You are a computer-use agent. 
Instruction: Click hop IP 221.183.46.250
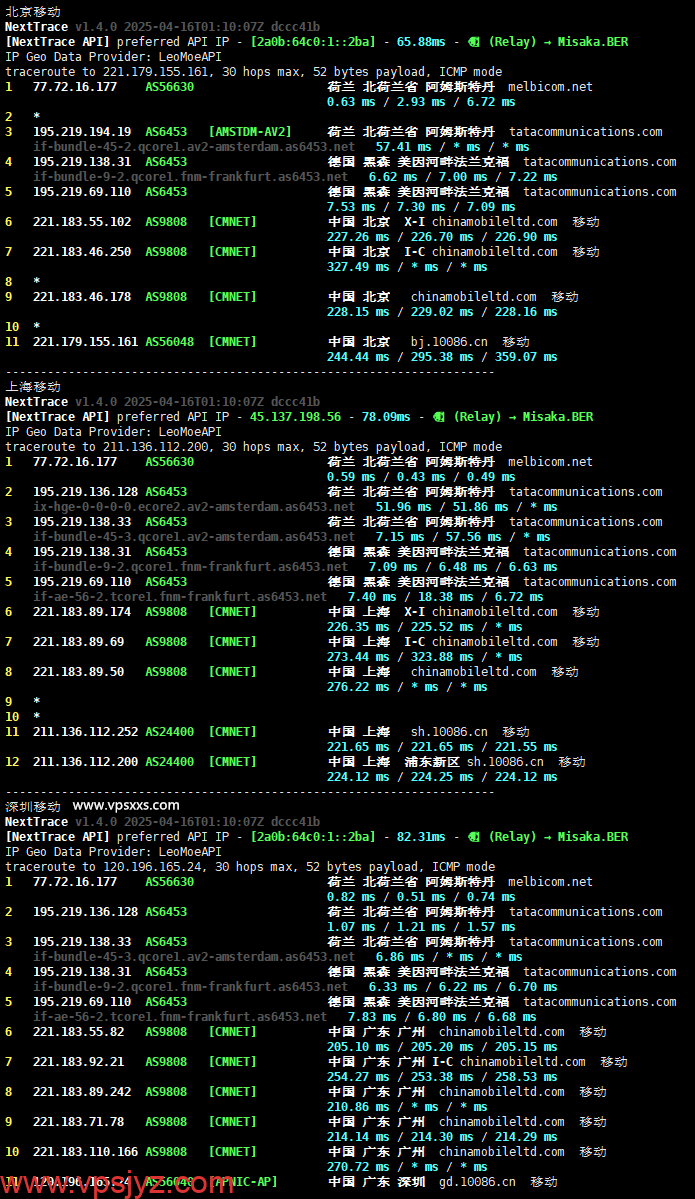pos(82,252)
